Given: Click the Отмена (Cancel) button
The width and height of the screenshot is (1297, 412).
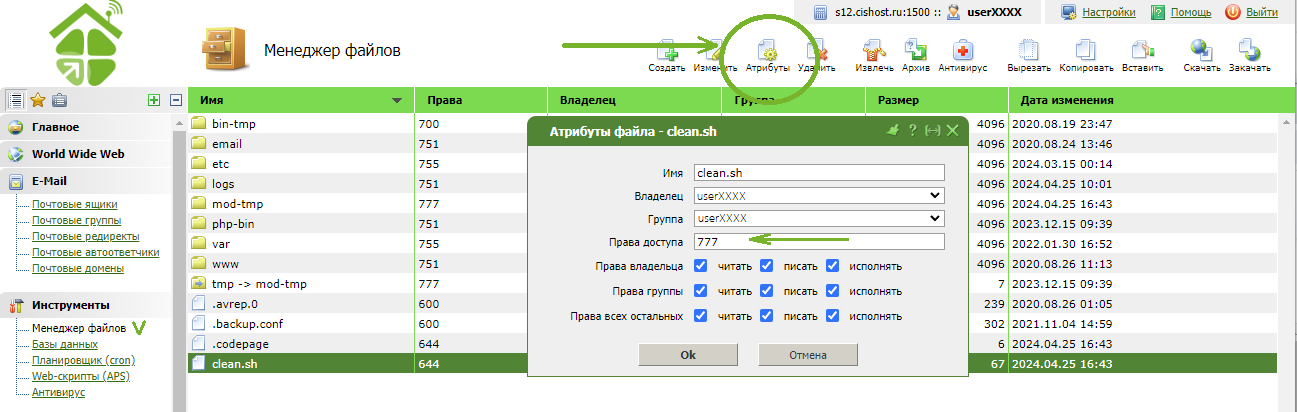Looking at the screenshot, I should click(807, 355).
